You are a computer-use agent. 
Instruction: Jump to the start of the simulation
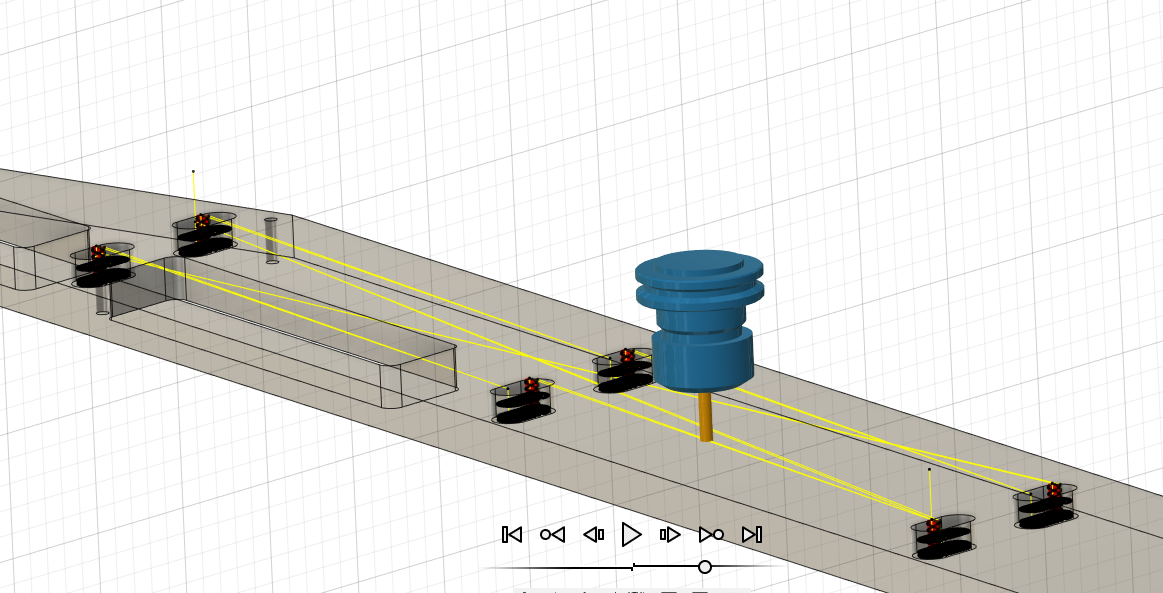click(x=512, y=535)
